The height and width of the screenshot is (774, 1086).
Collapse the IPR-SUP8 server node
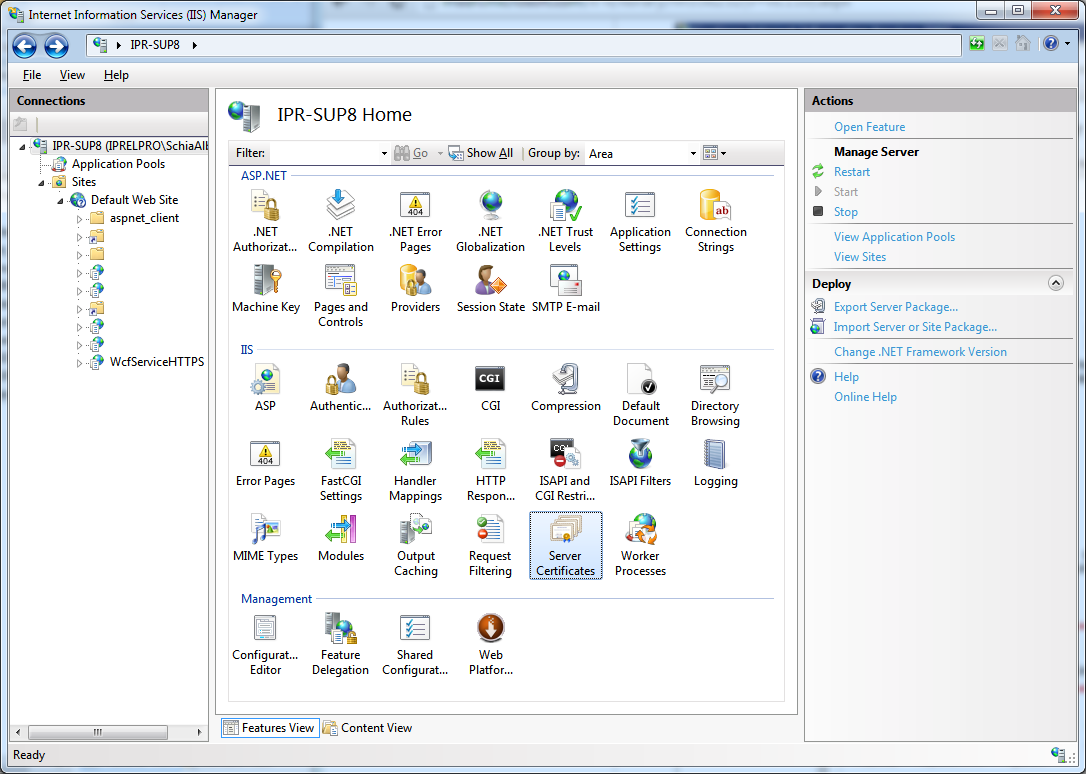(x=22, y=146)
